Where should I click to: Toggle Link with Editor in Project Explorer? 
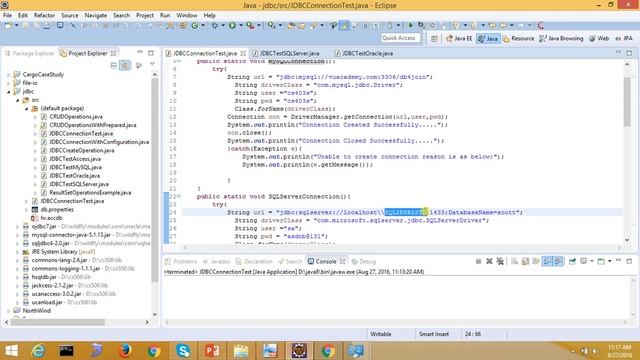coord(125,65)
